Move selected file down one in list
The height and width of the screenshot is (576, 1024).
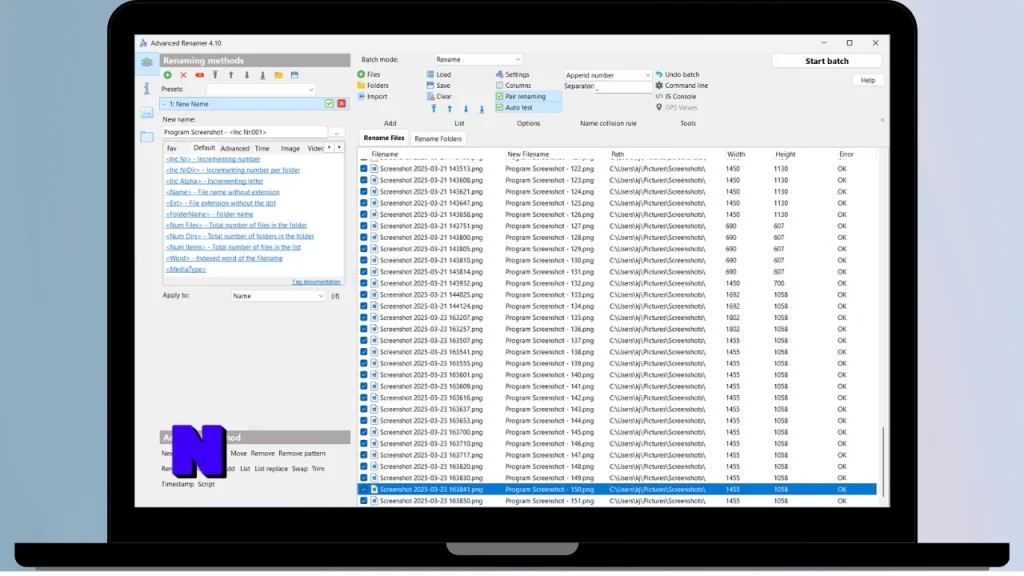pos(466,109)
